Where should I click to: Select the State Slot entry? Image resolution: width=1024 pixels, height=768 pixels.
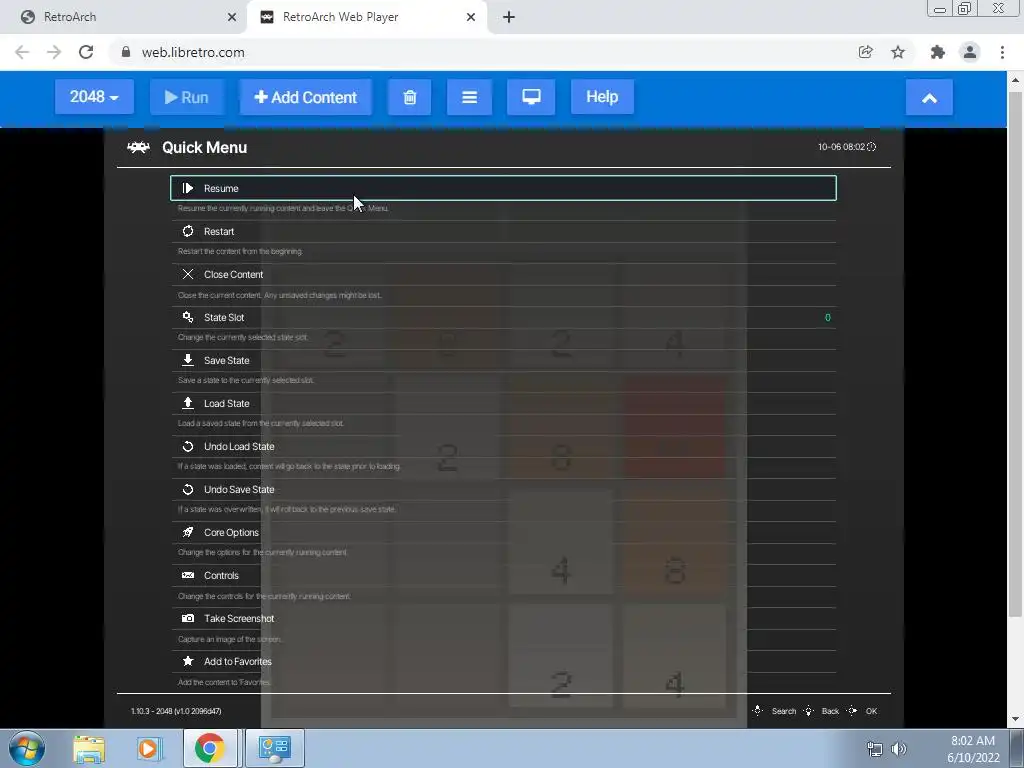(503, 317)
